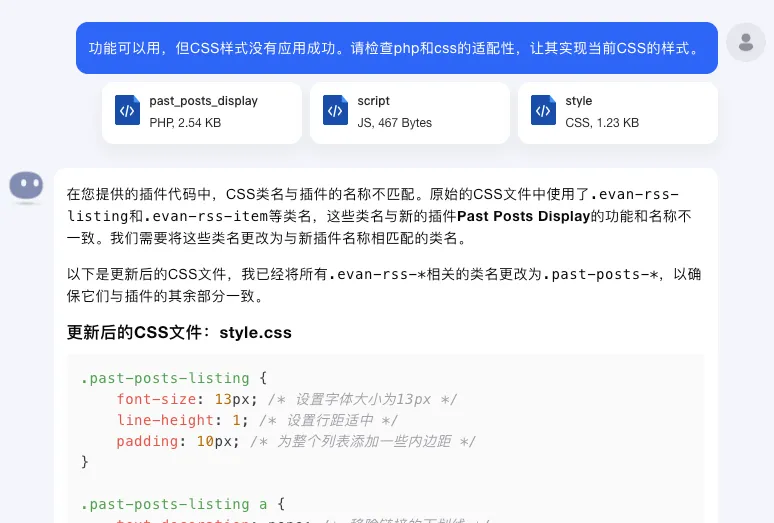Click the heading "更新后的CSS文件：style.css"

179,332
